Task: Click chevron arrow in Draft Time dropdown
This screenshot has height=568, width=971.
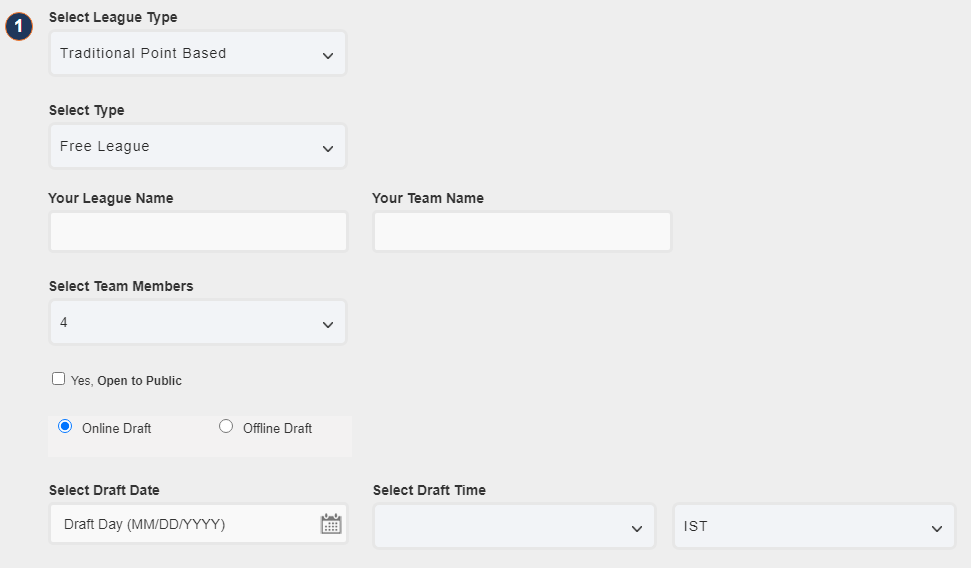Action: point(637,528)
